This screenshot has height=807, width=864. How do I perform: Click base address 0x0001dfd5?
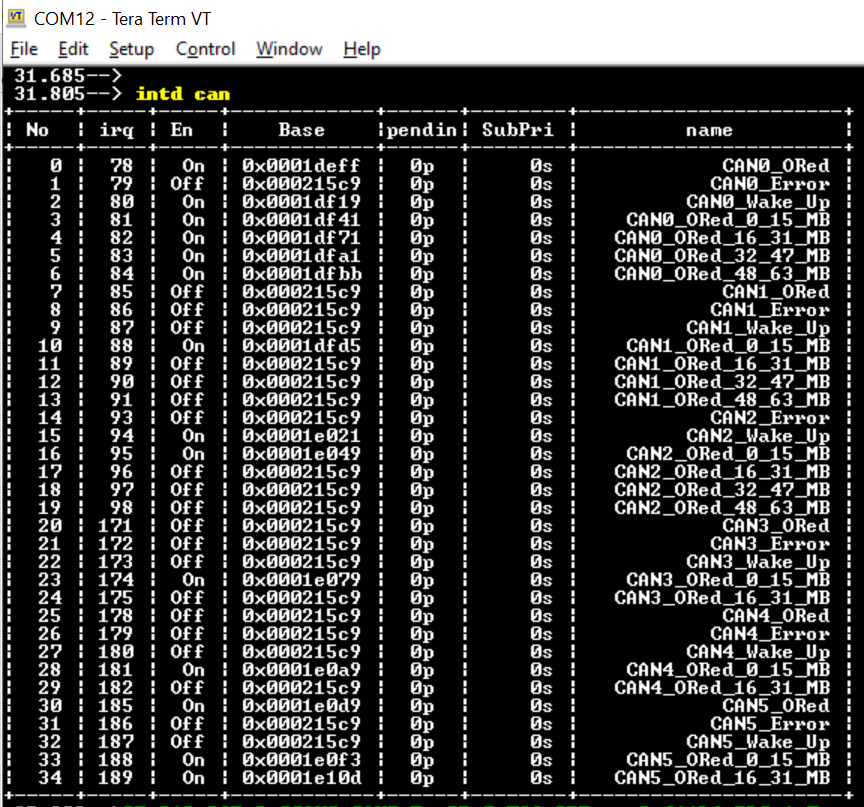301,345
